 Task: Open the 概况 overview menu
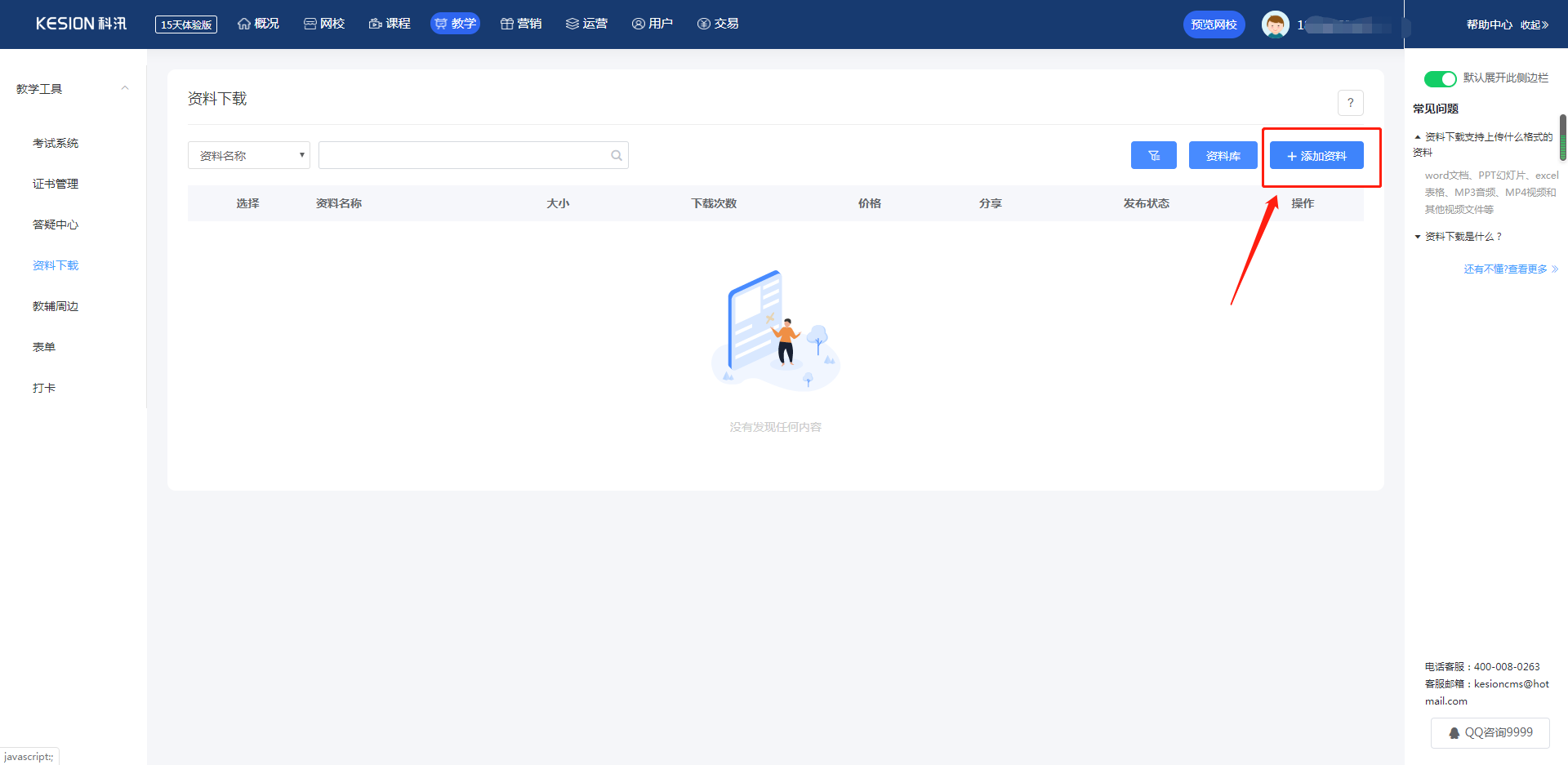pyautogui.click(x=258, y=24)
